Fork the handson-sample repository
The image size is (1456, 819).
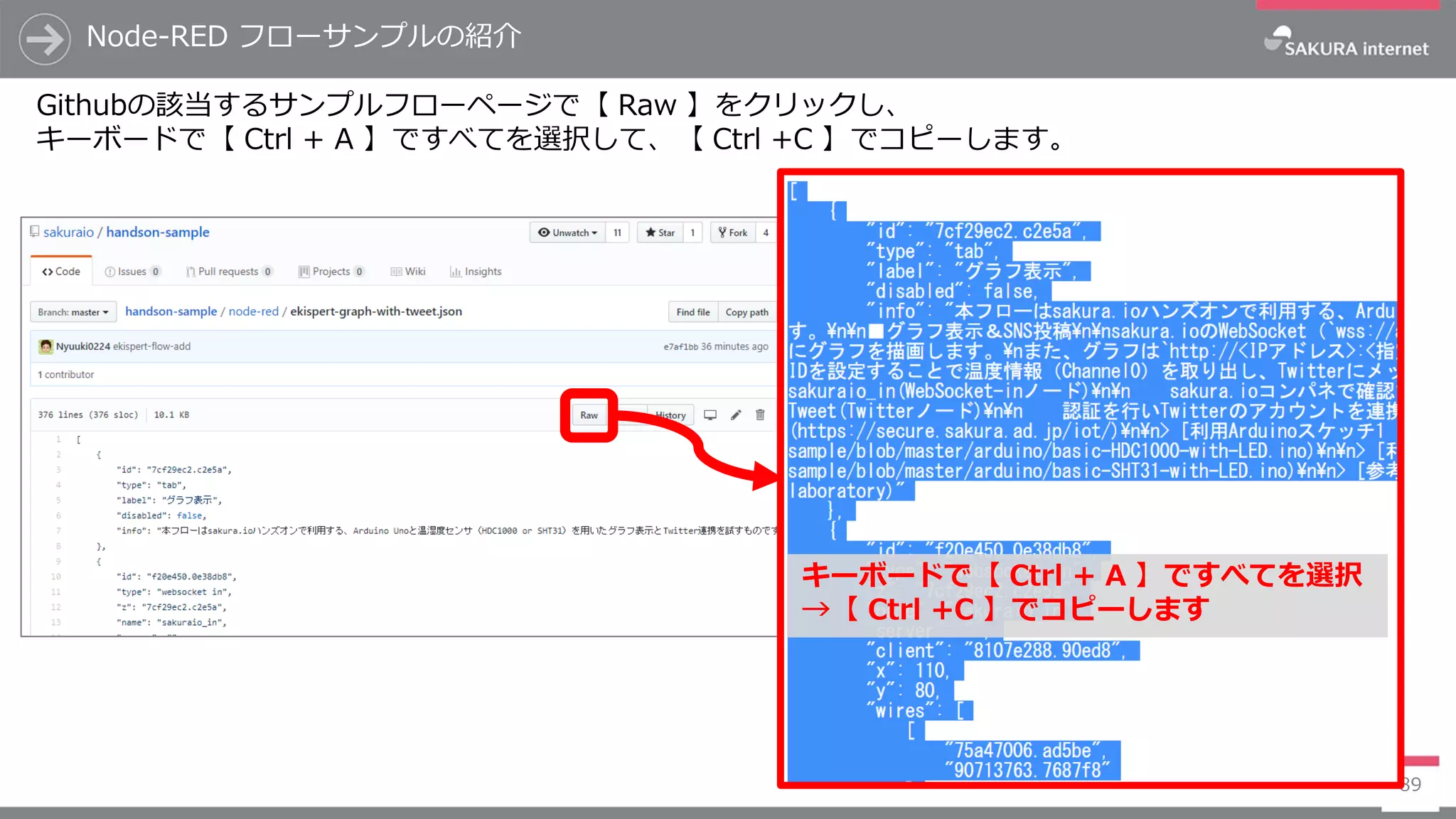(732, 232)
